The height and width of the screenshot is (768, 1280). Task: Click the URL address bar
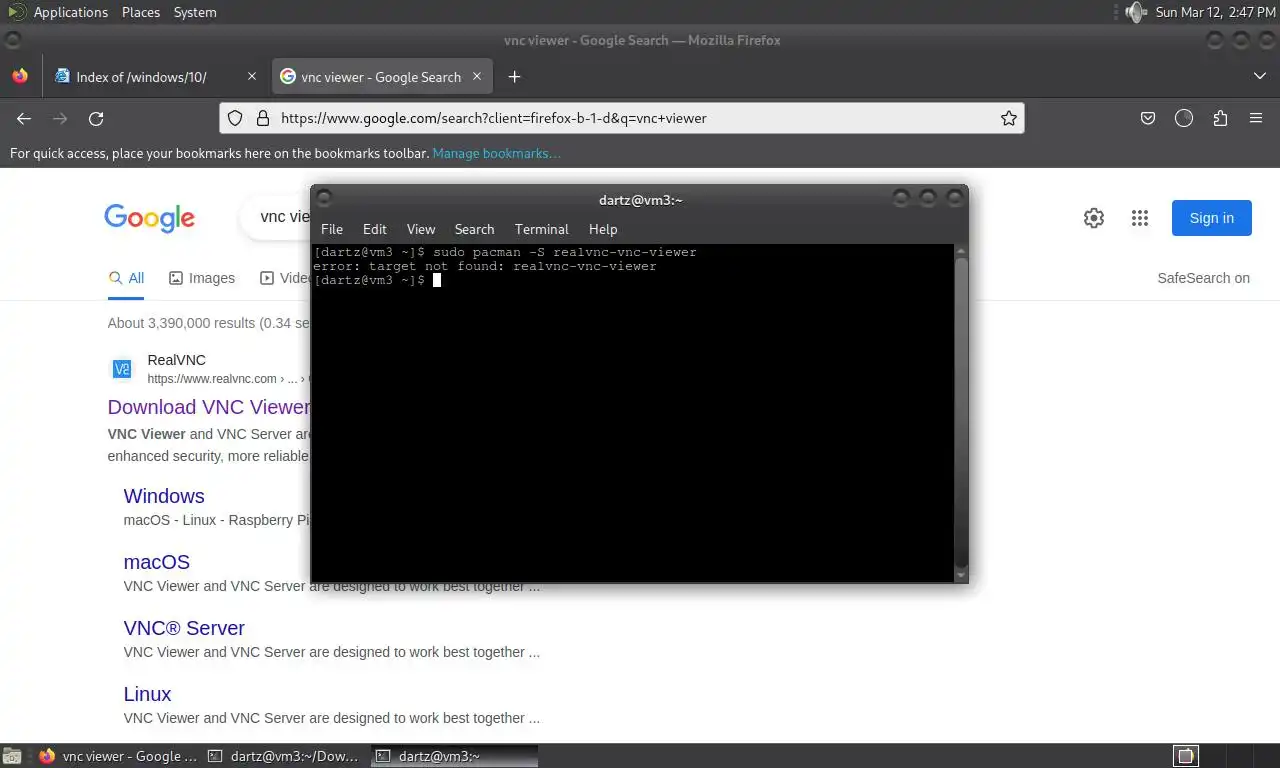coord(620,118)
